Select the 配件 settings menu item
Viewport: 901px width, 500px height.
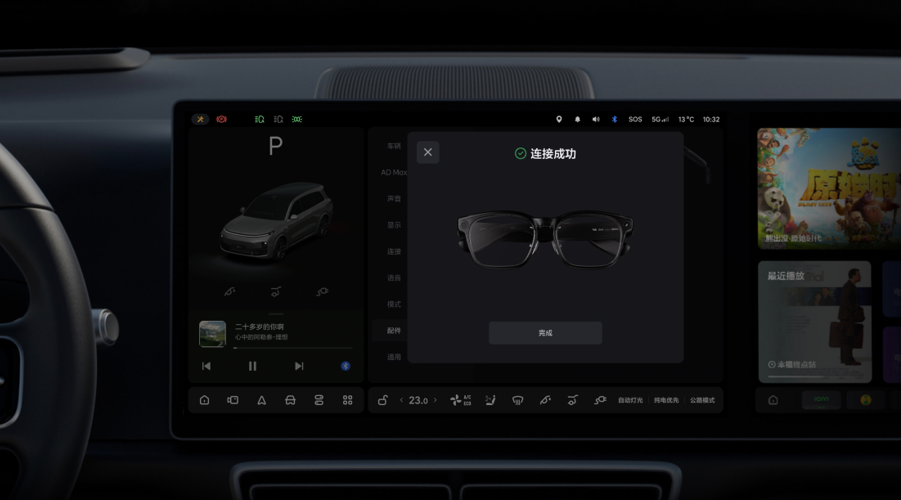tap(394, 330)
